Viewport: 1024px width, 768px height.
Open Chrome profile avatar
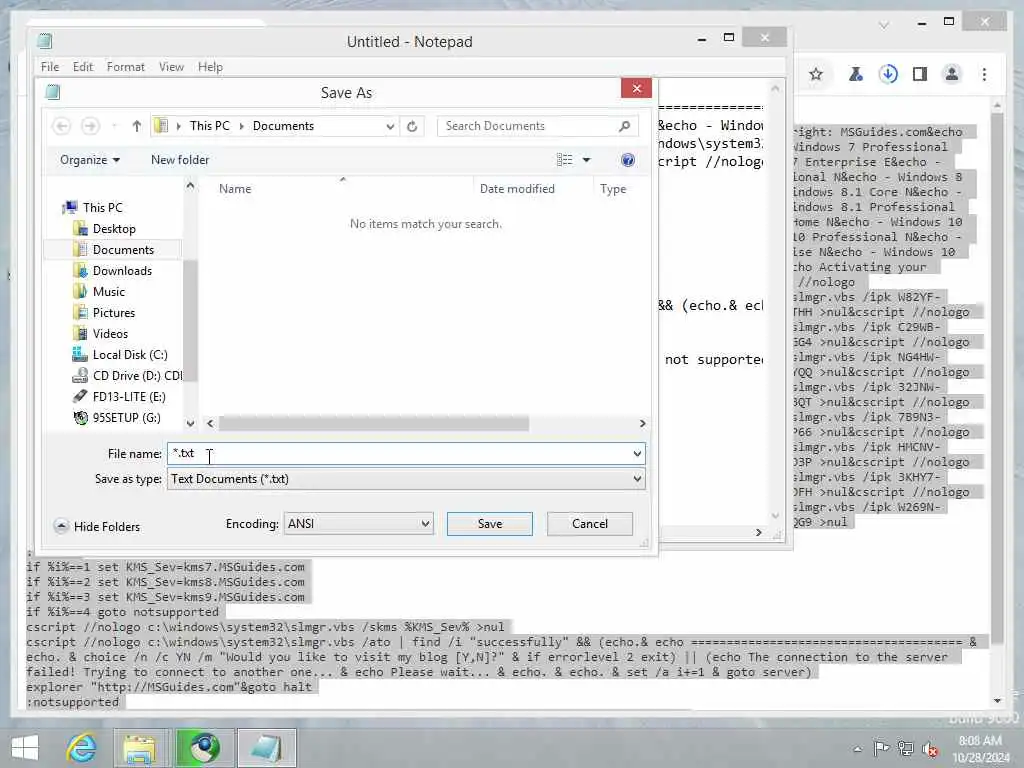pyautogui.click(x=952, y=74)
